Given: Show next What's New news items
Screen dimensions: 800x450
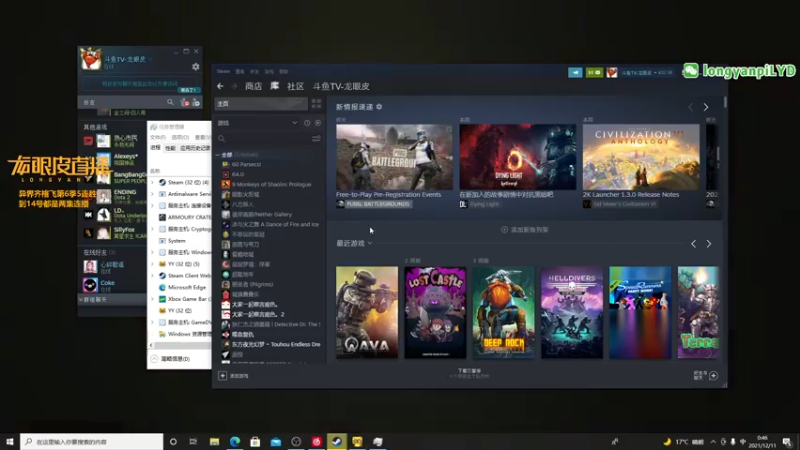Looking at the screenshot, I should [706, 107].
